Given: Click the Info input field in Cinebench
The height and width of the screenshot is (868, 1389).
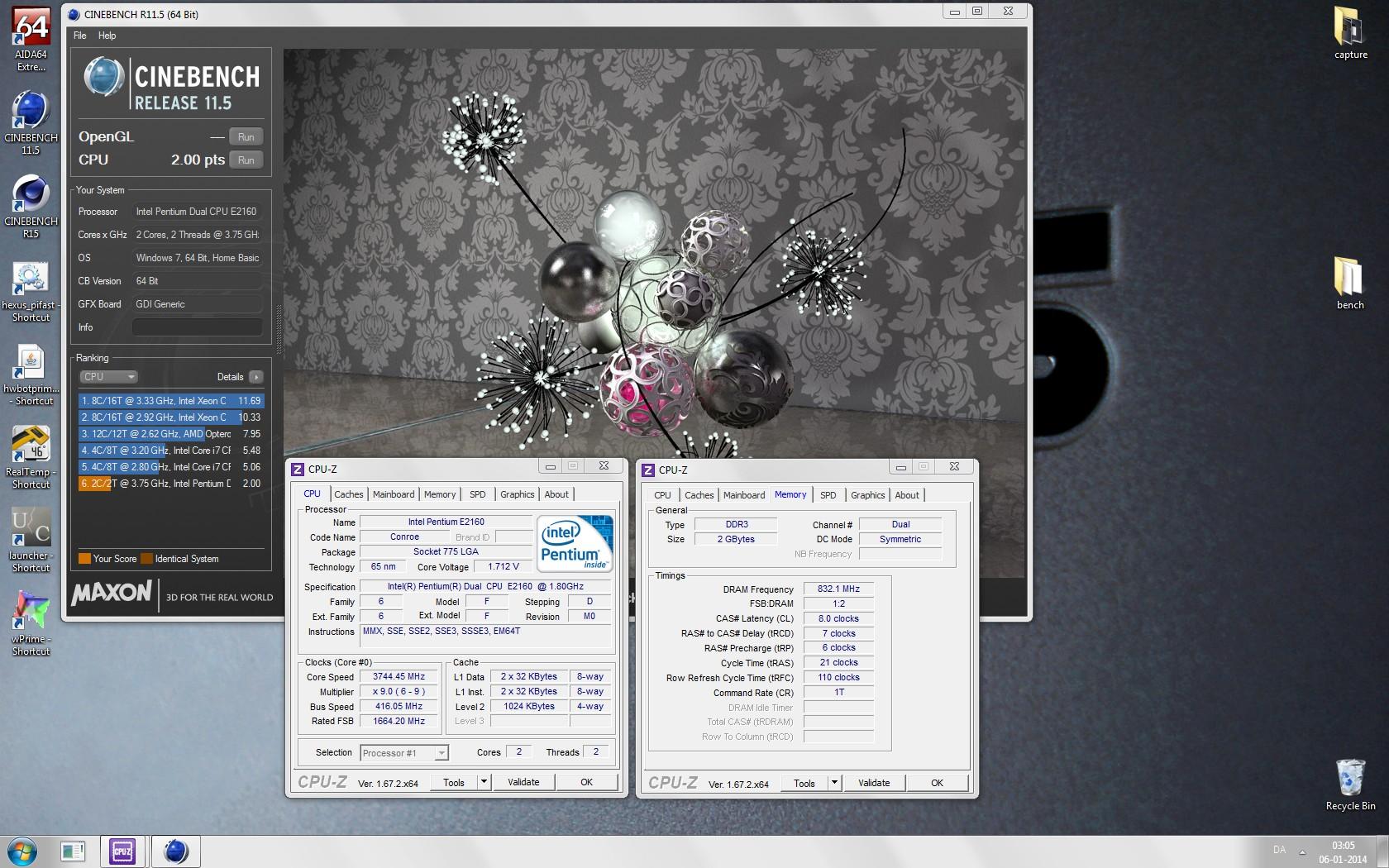Looking at the screenshot, I should (x=198, y=327).
